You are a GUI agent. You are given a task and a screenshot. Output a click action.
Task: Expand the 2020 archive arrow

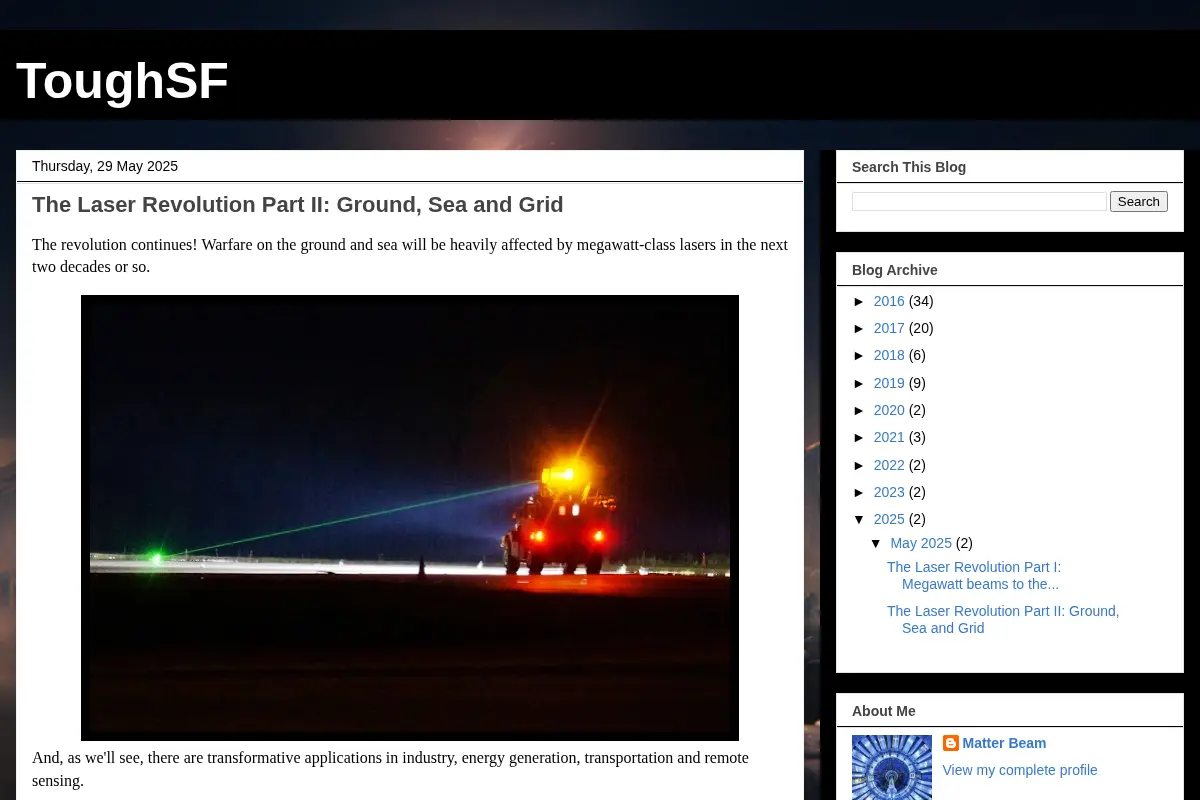click(860, 410)
